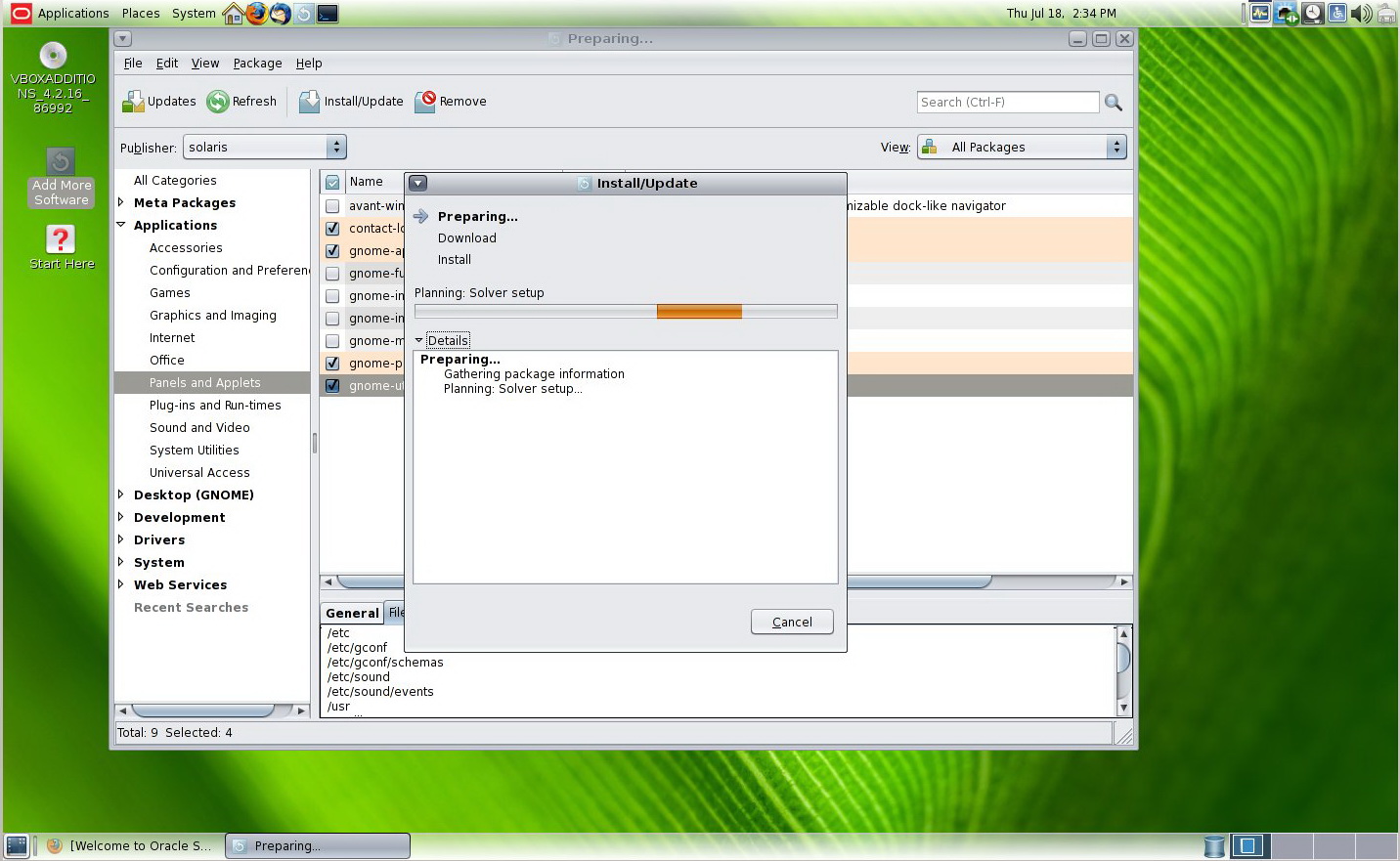Open the Places panel menu

141,14
